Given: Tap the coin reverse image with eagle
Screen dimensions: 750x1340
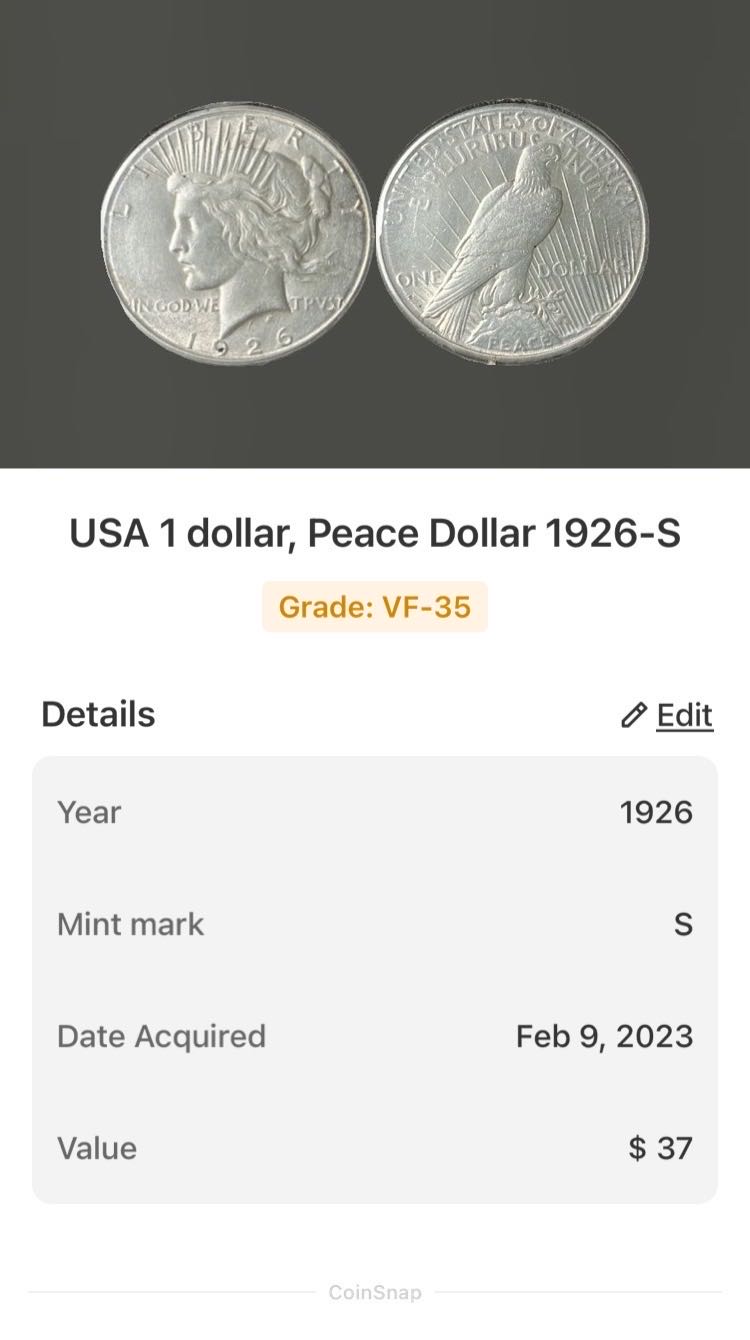Looking at the screenshot, I should pyautogui.click(x=511, y=237).
